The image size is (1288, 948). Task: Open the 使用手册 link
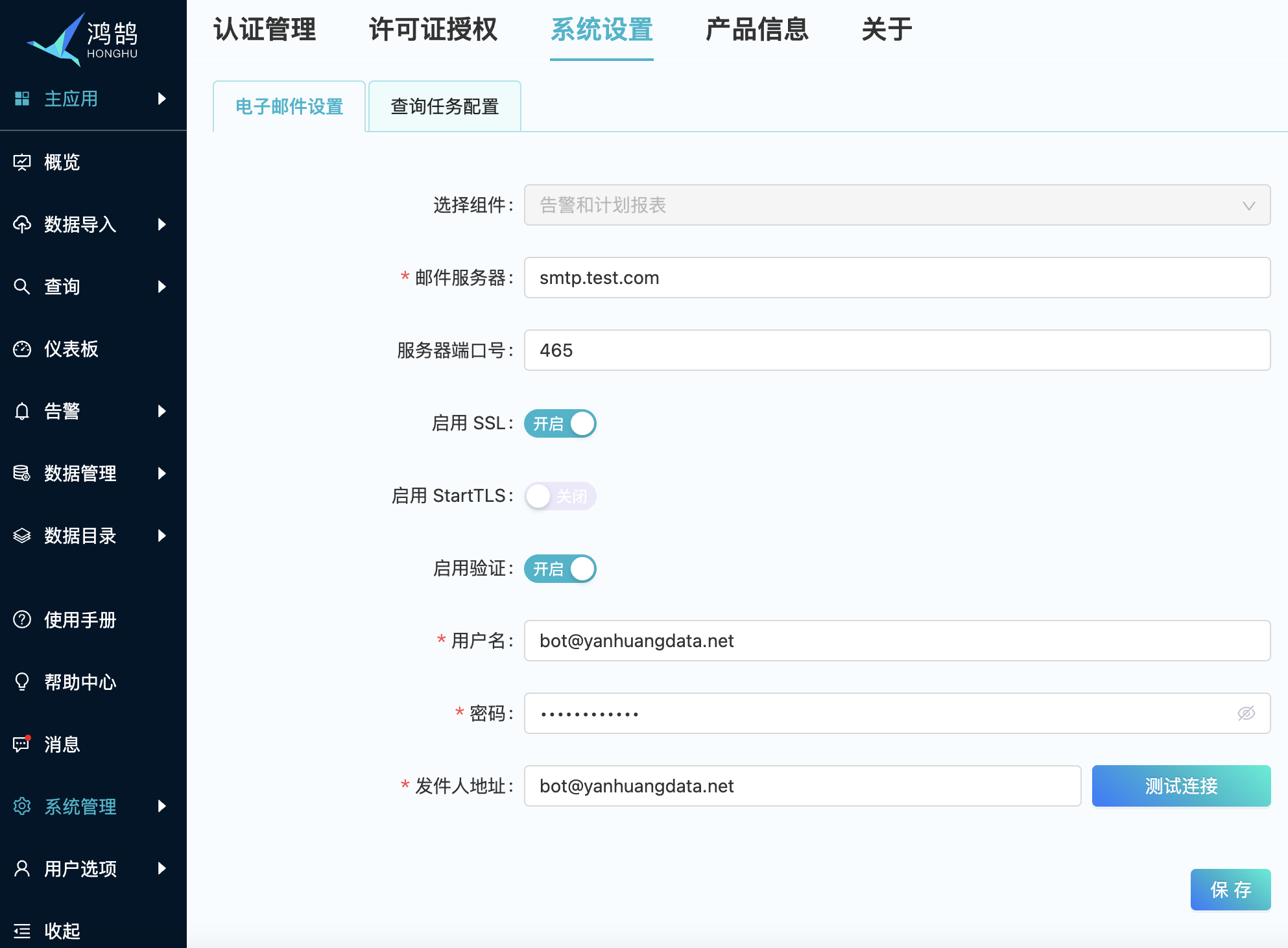click(x=80, y=620)
